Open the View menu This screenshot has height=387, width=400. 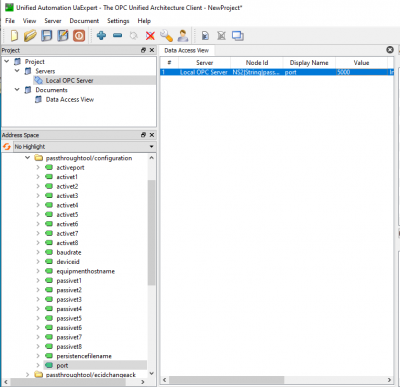(x=29, y=21)
